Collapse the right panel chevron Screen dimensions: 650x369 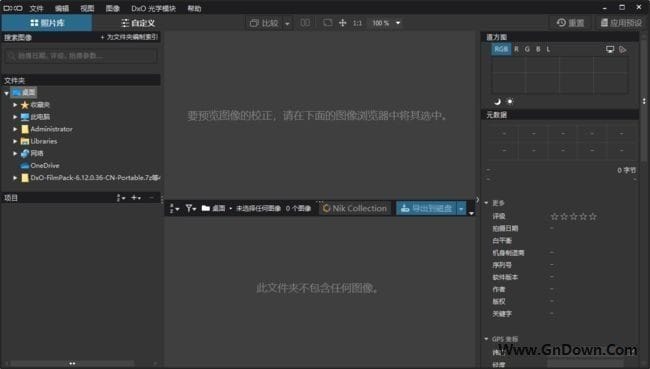coord(478,199)
